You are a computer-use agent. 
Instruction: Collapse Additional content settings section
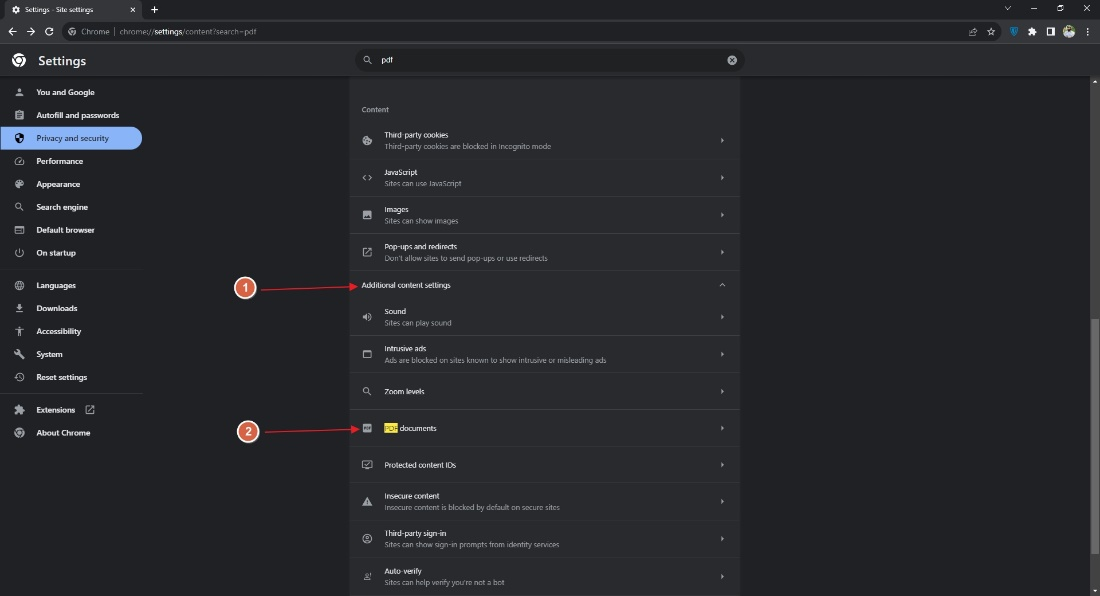tap(722, 285)
